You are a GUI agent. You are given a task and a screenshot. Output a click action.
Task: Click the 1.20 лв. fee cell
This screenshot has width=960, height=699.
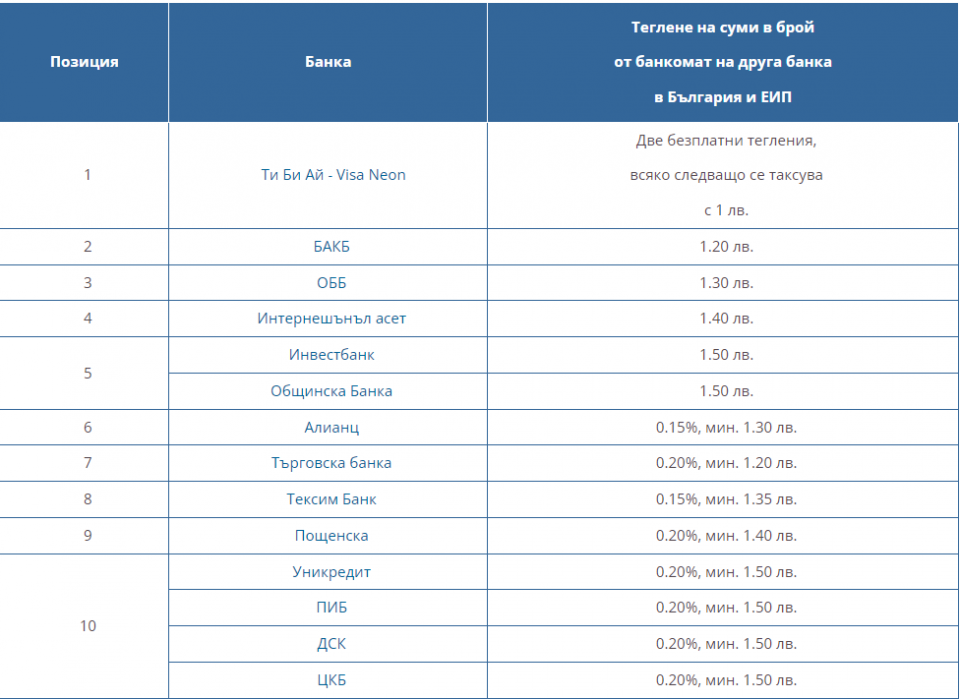coord(726,247)
